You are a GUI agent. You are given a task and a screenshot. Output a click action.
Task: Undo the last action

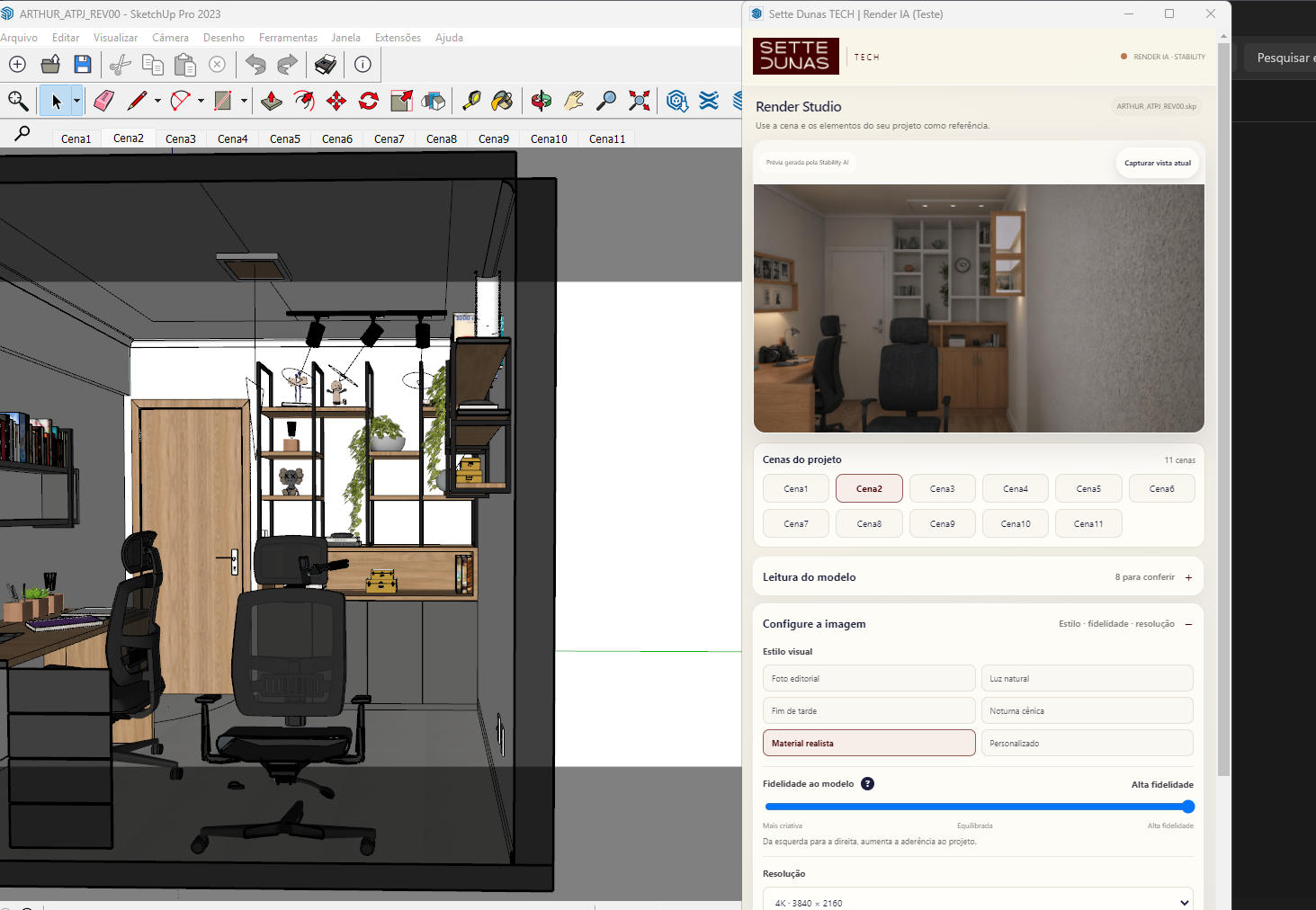(255, 65)
